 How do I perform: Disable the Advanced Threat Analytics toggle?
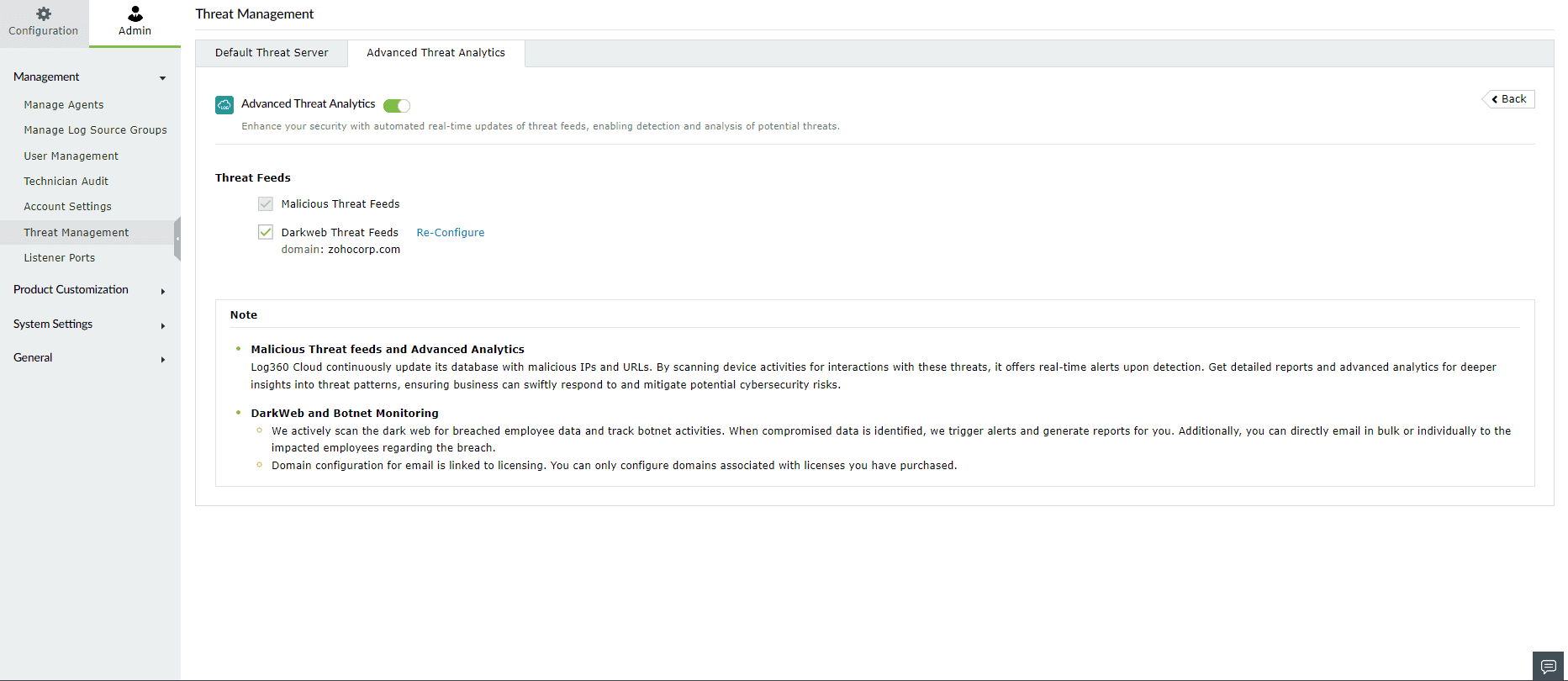pos(397,105)
